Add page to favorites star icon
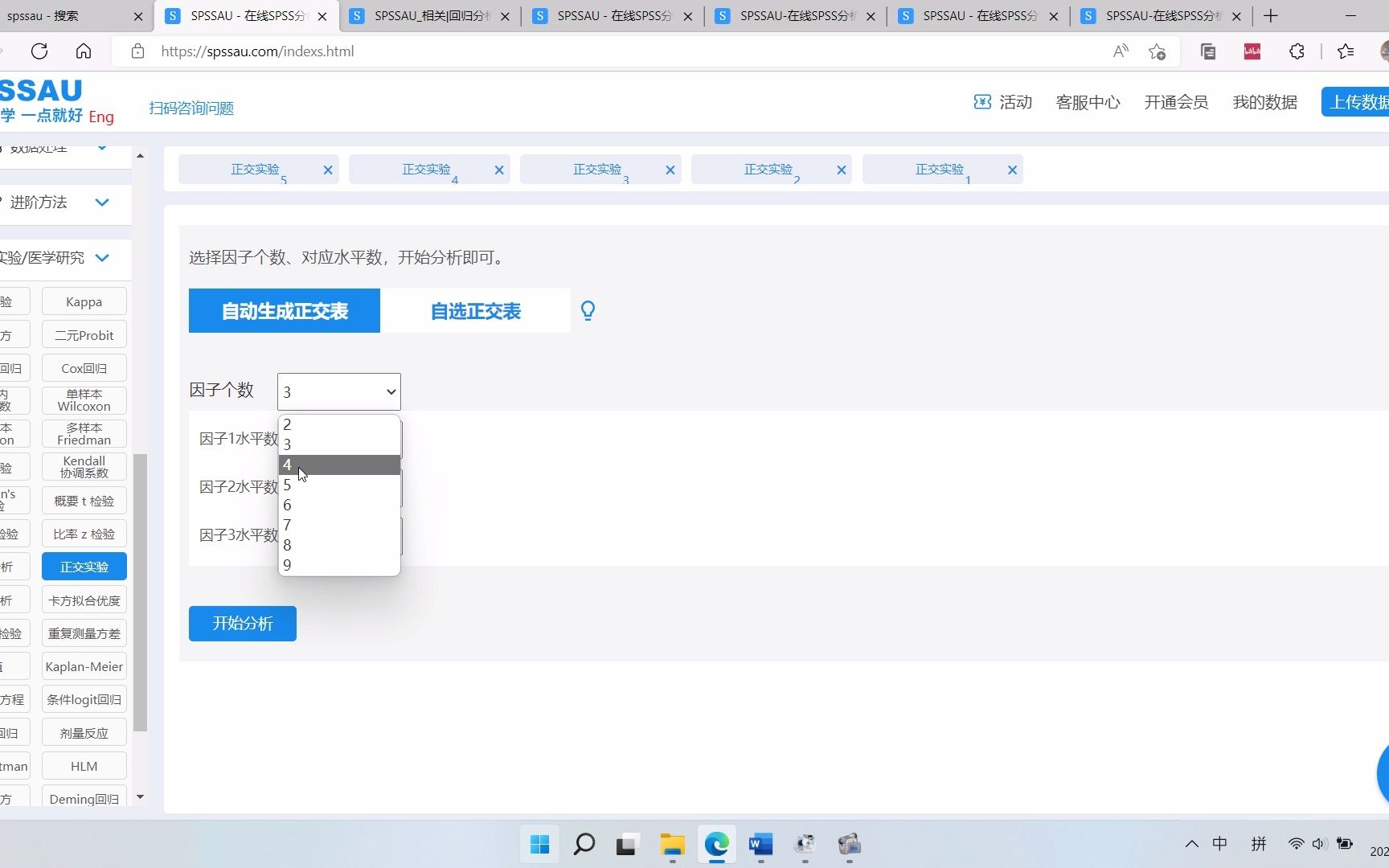This screenshot has width=1389, height=868. 1157,51
